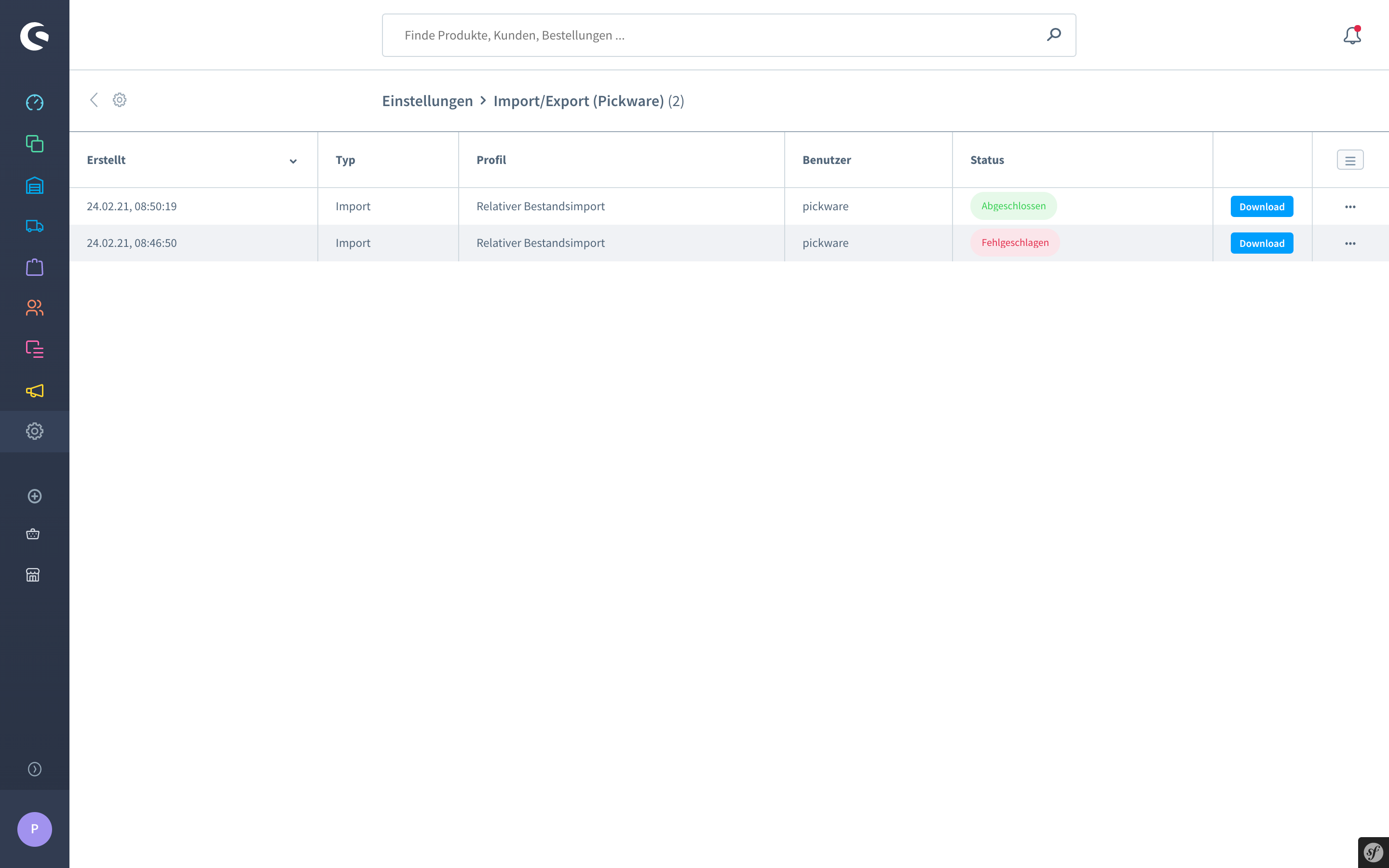The height and width of the screenshot is (868, 1389).
Task: Open the delivery truck icon in the sidebar
Action: click(x=34, y=226)
